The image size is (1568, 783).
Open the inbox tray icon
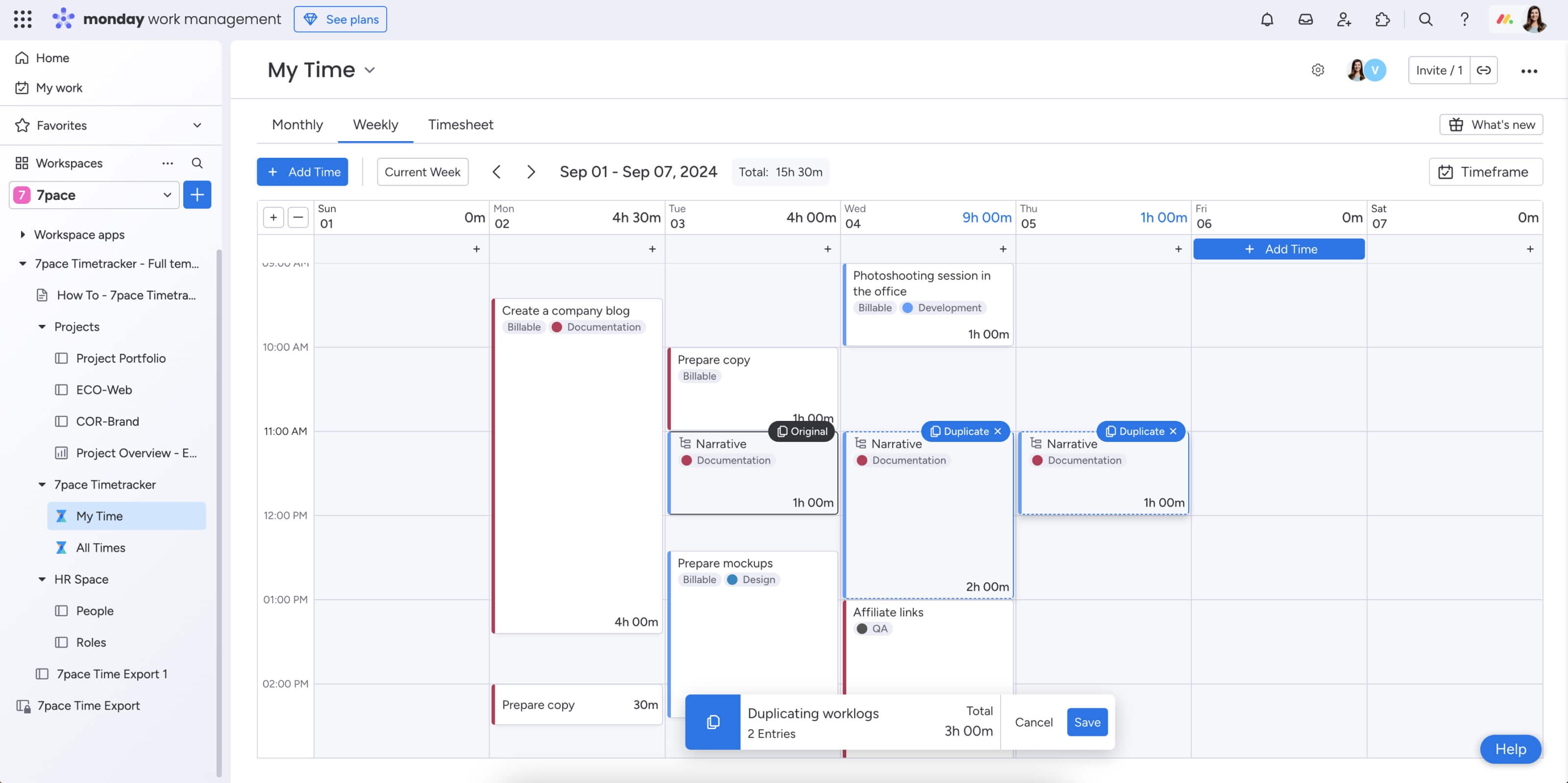1305,20
